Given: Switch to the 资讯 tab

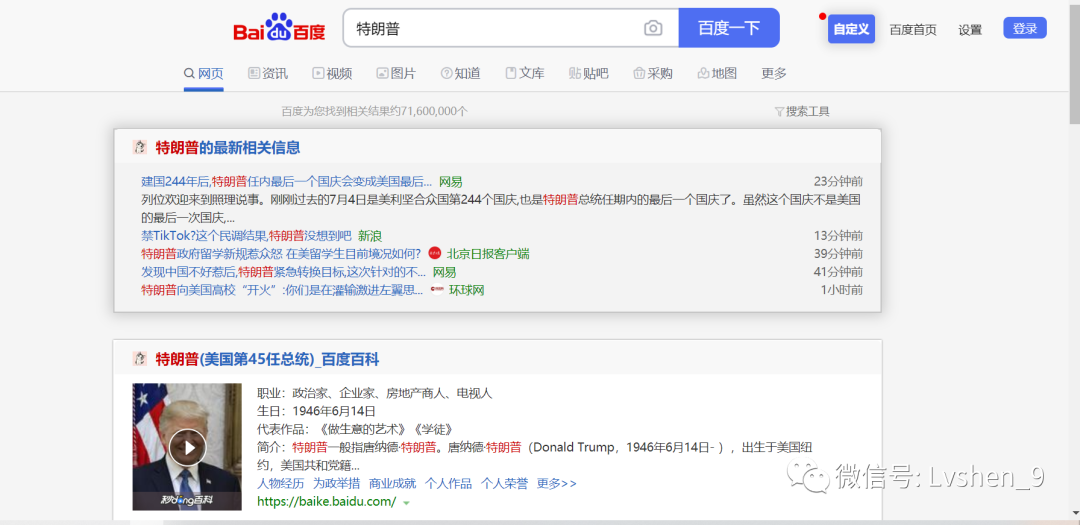Looking at the screenshot, I should pyautogui.click(x=268, y=74).
